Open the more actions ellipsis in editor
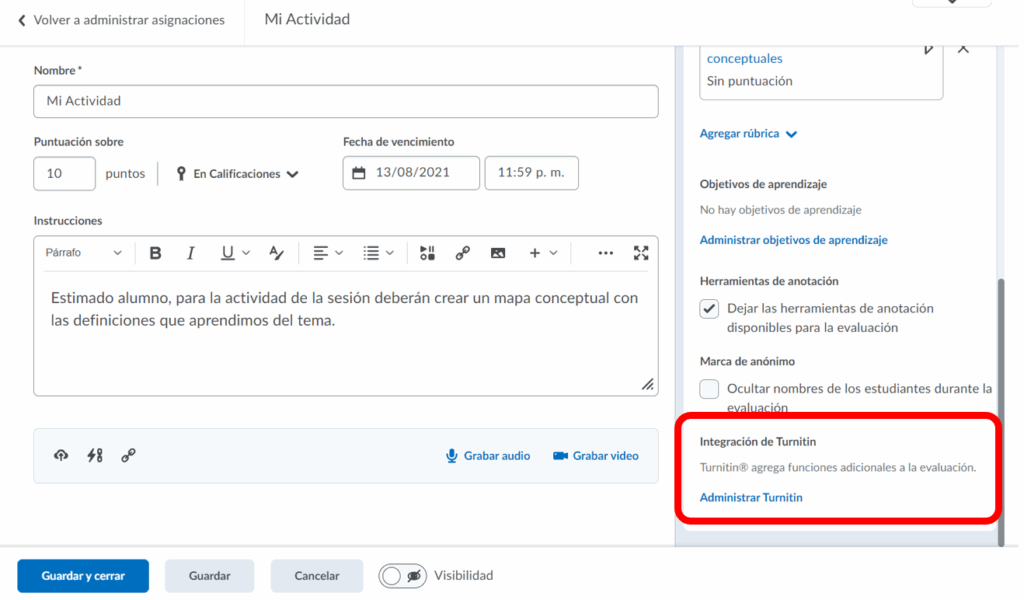 (605, 253)
